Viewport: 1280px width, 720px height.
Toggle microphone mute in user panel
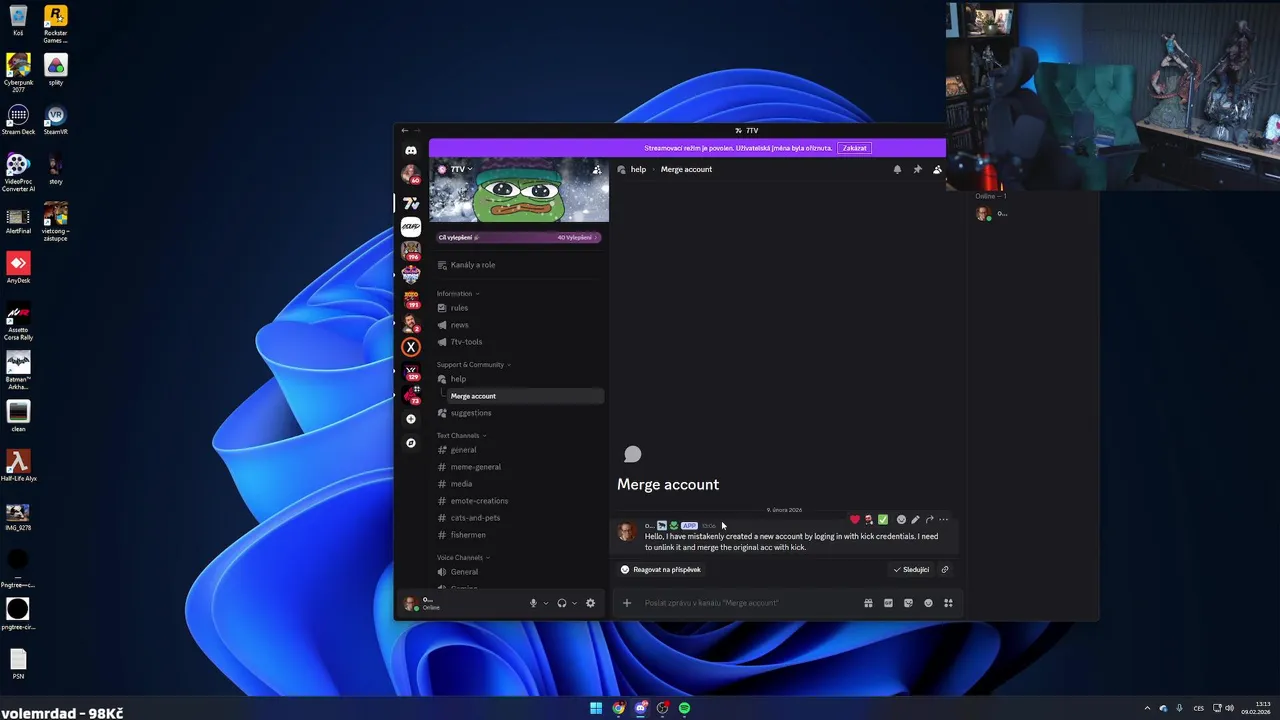pyautogui.click(x=533, y=603)
